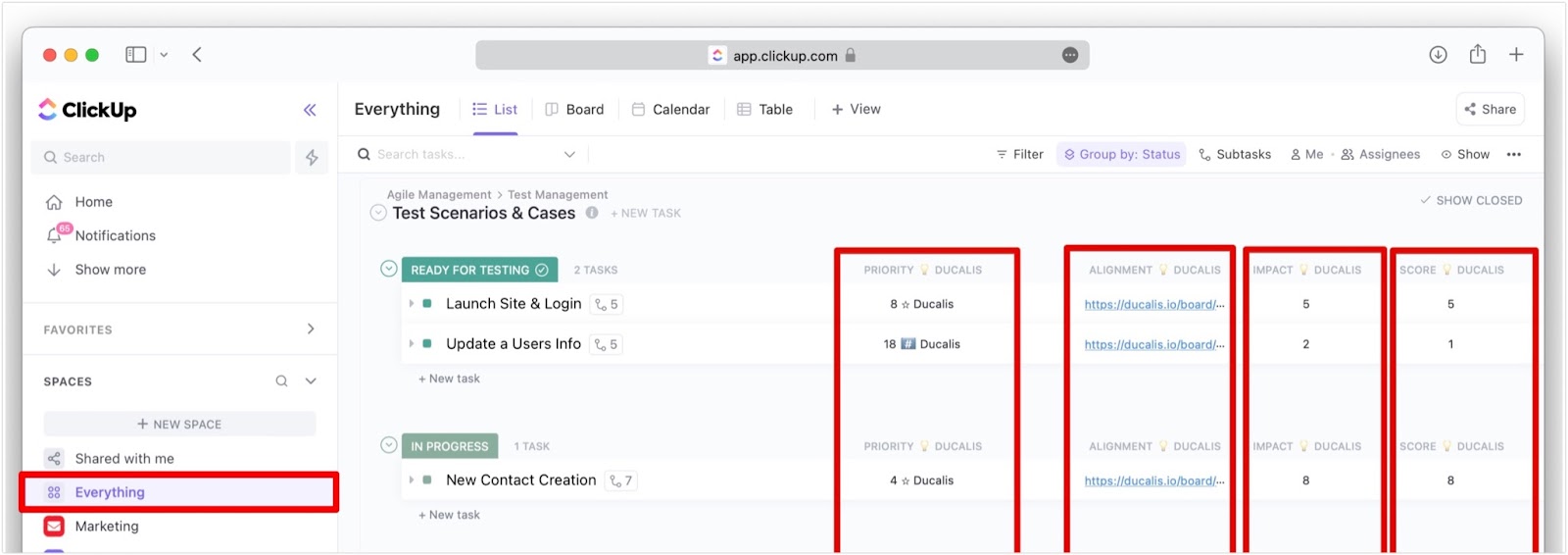Collapse the Ready for Testing group

389,270
